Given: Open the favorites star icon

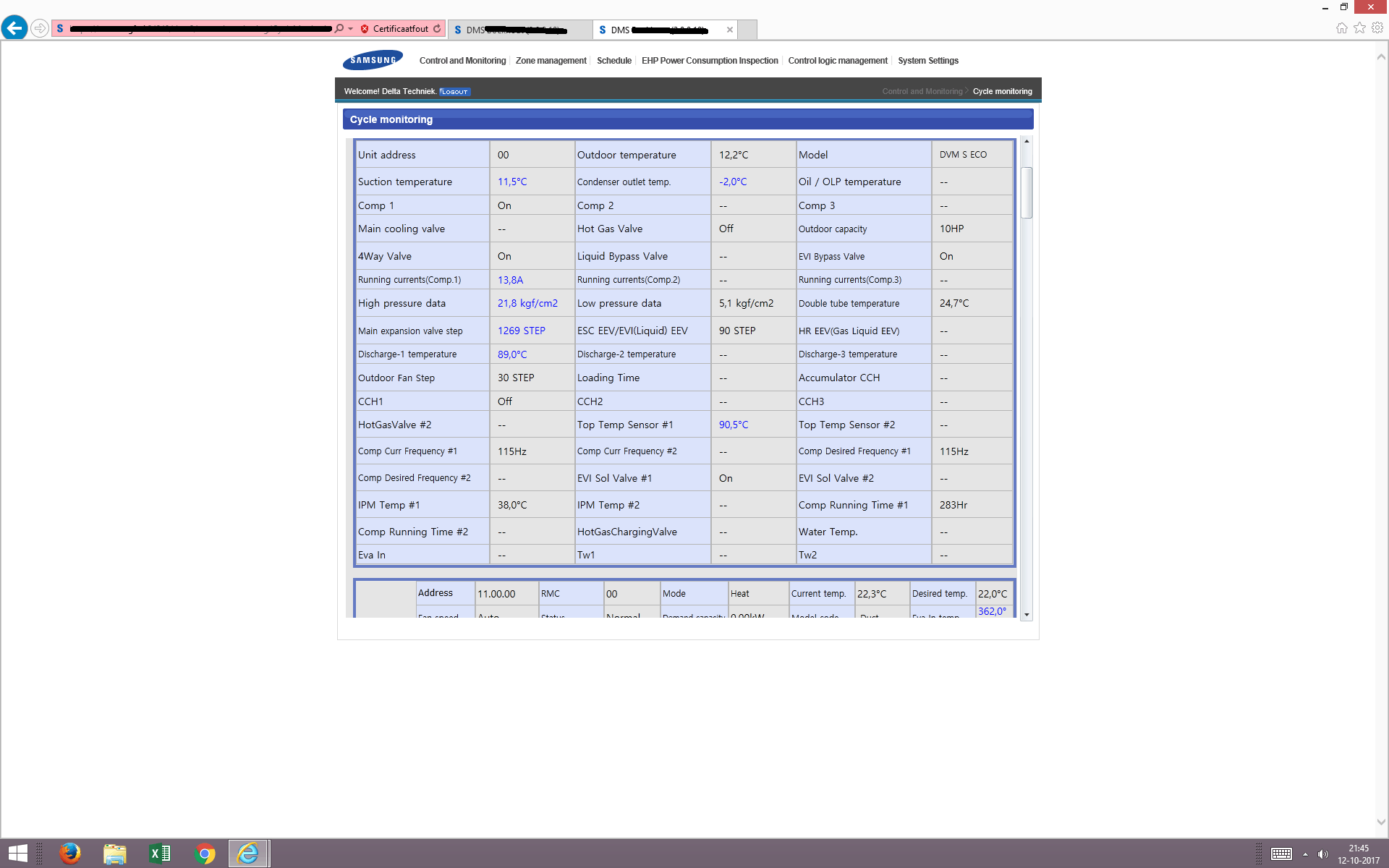Looking at the screenshot, I should pyautogui.click(x=1359, y=28).
